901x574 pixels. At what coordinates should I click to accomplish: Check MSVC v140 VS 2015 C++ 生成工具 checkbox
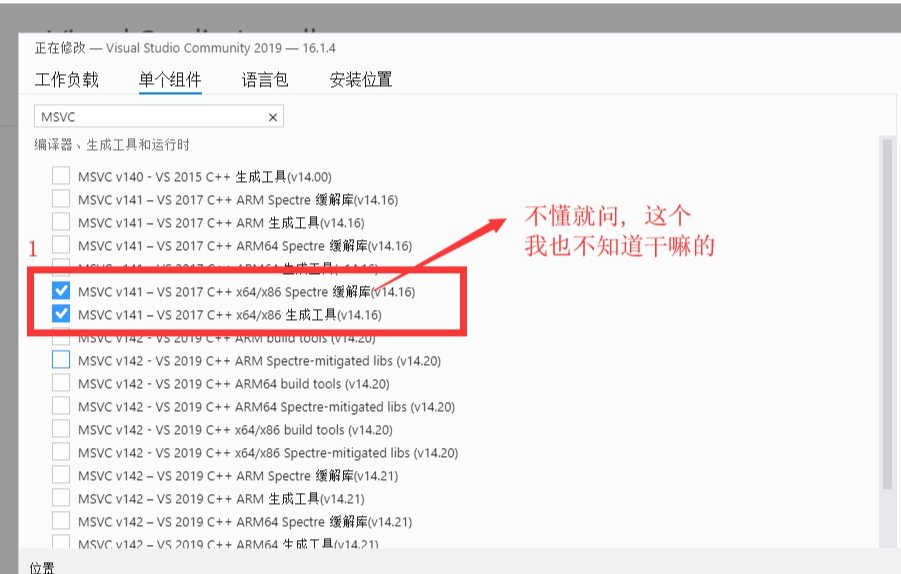tap(61, 176)
